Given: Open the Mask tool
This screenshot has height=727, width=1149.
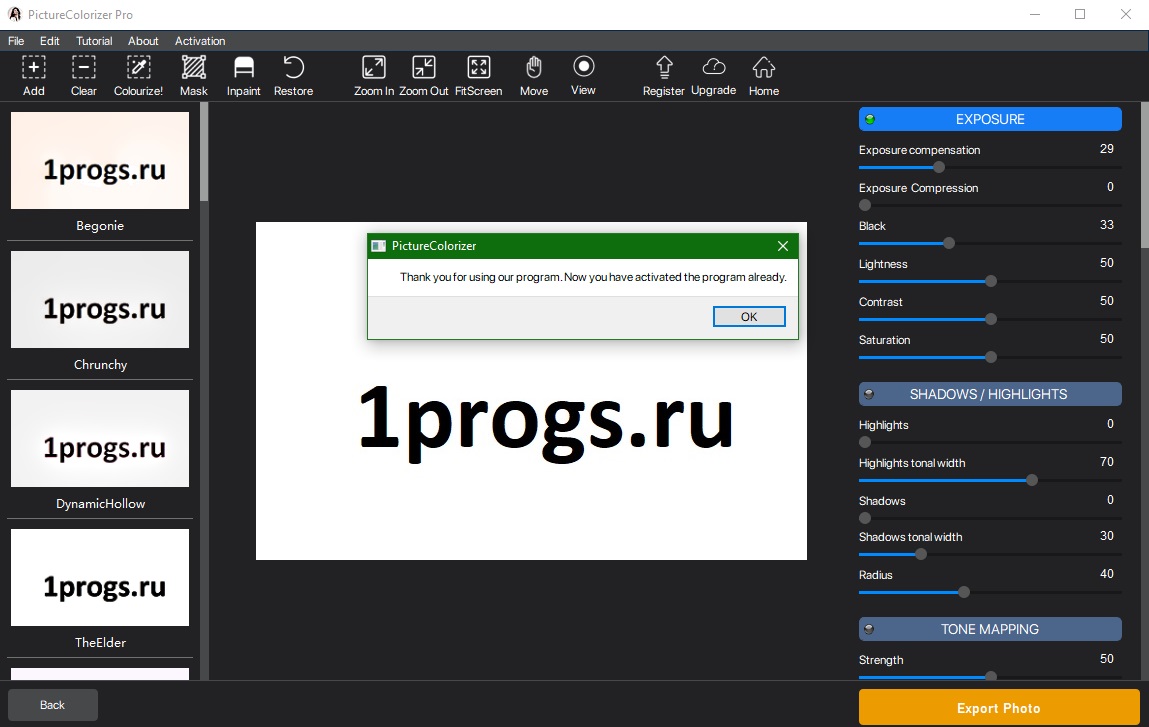Looking at the screenshot, I should click(x=193, y=67).
